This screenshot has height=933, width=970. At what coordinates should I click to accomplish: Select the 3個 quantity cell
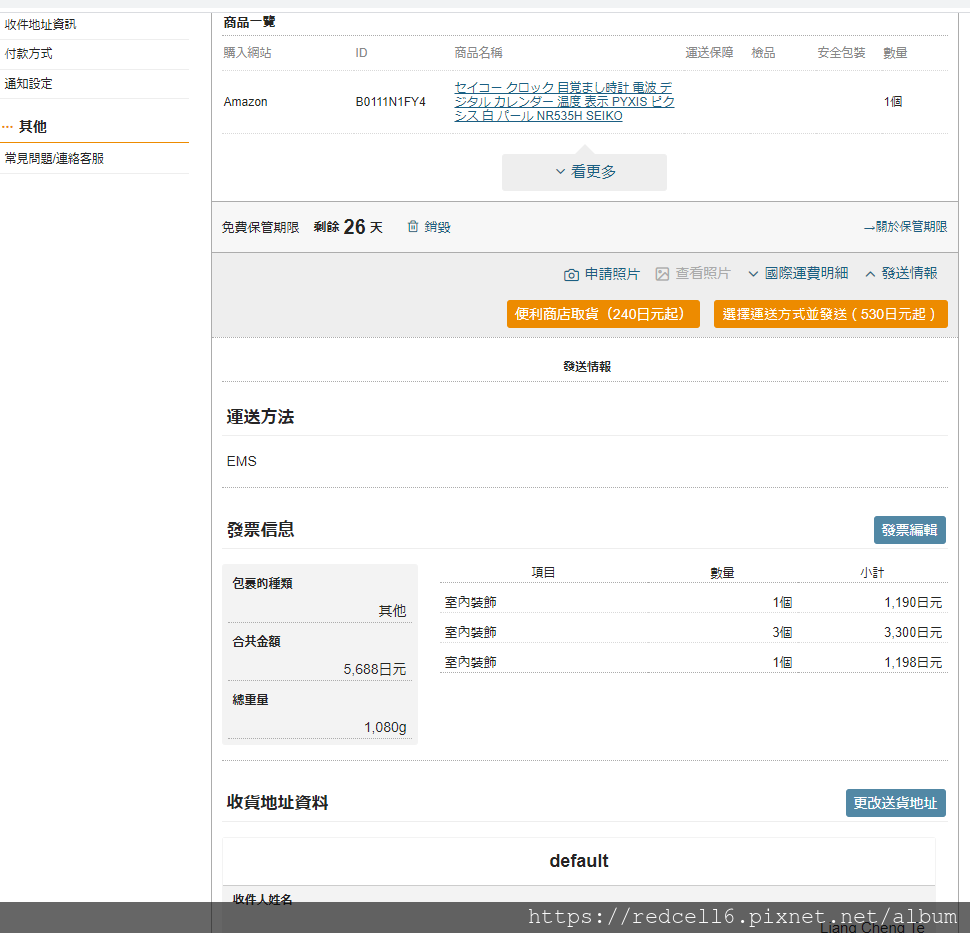click(782, 632)
